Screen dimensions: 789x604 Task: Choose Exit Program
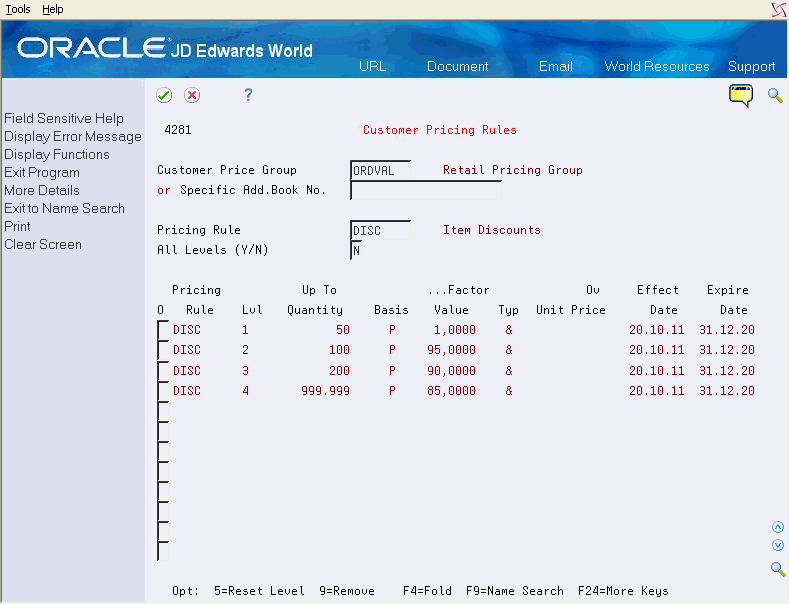click(42, 173)
